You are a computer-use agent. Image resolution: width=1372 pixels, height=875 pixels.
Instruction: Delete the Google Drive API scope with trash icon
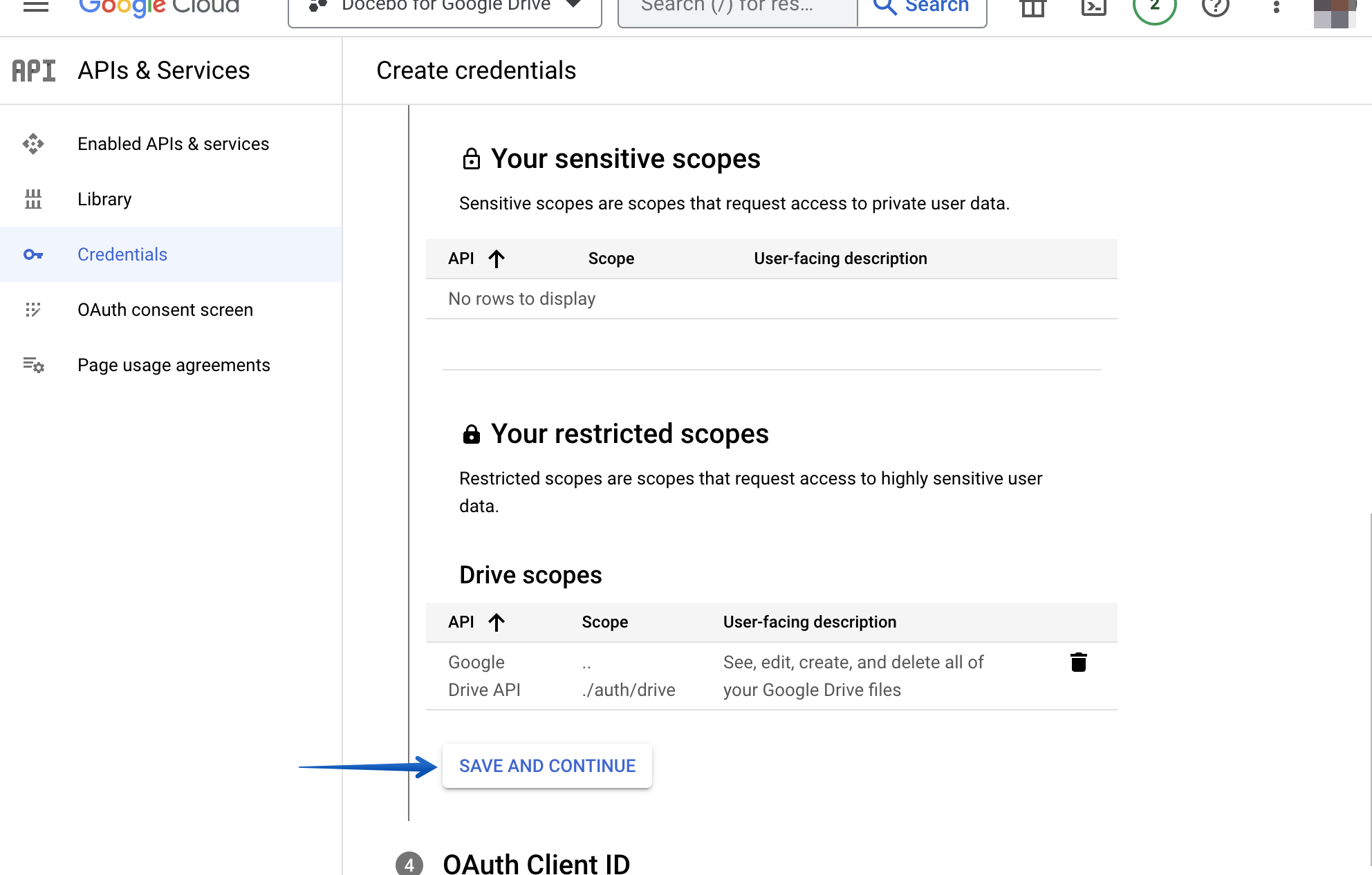point(1079,662)
